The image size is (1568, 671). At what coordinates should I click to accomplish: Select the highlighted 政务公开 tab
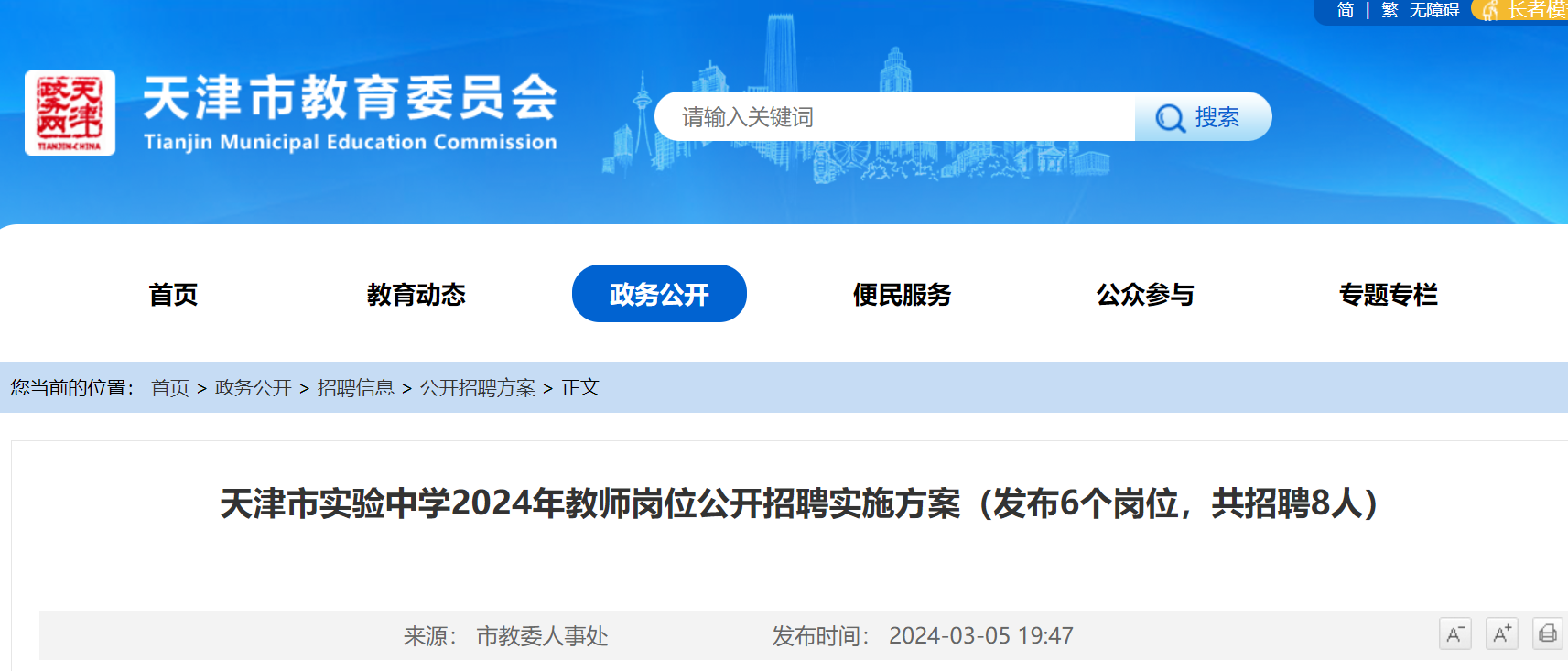tap(659, 294)
